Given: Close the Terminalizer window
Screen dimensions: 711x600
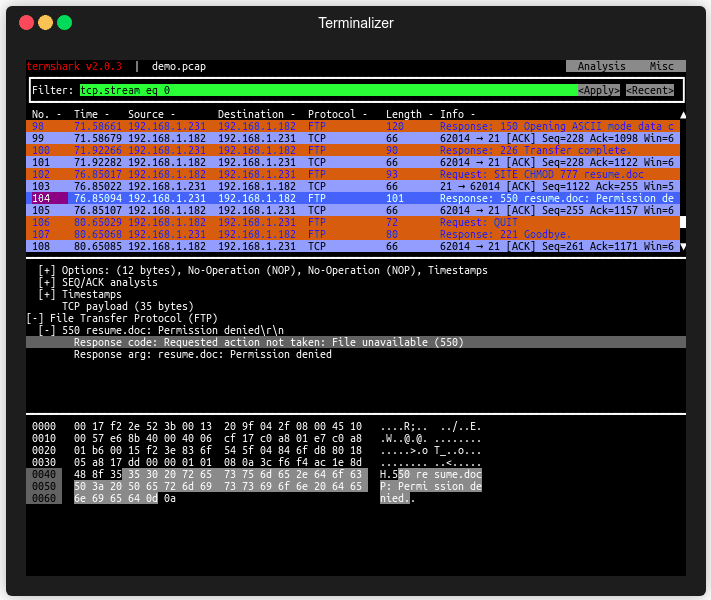Looking at the screenshot, I should coord(26,23).
